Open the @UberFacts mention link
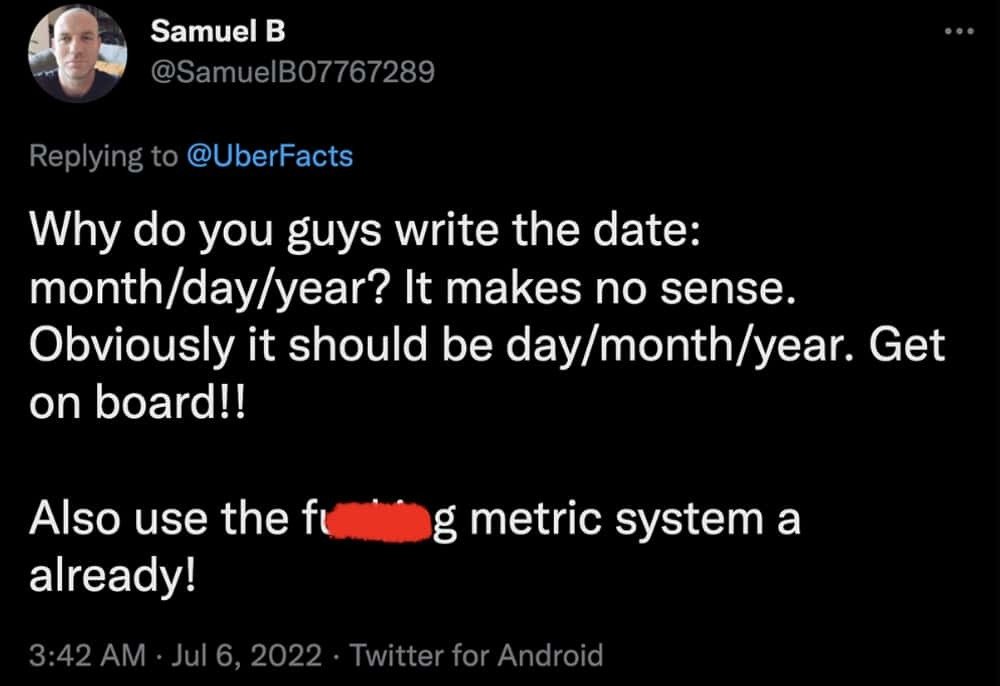1000x686 pixels. click(269, 156)
